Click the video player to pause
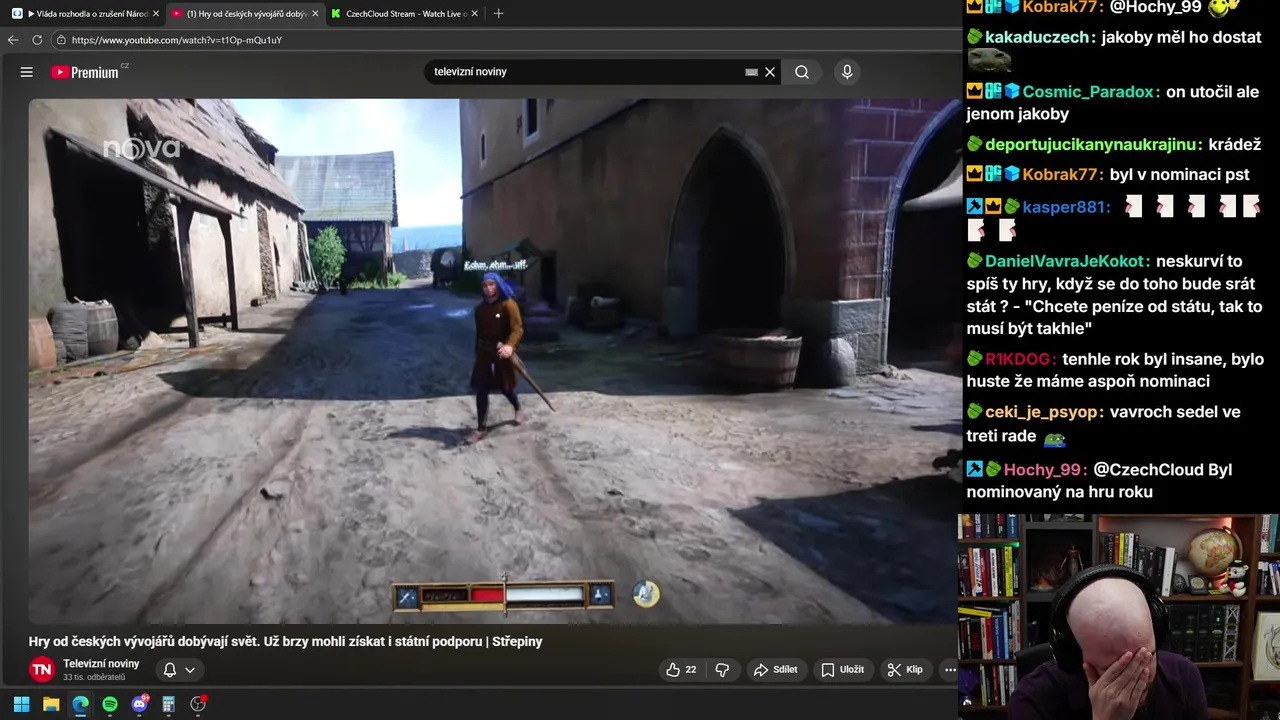The image size is (1280, 720). pos(495,360)
